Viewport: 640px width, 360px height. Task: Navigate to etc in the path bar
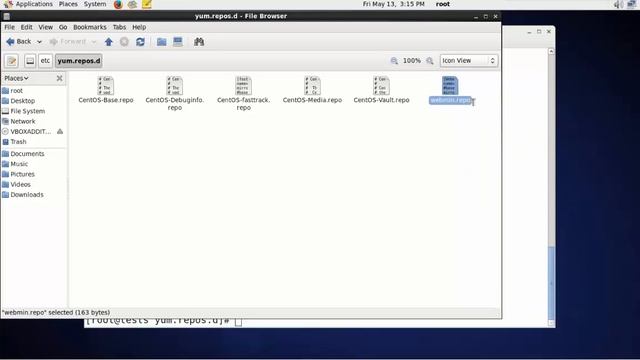[45, 61]
